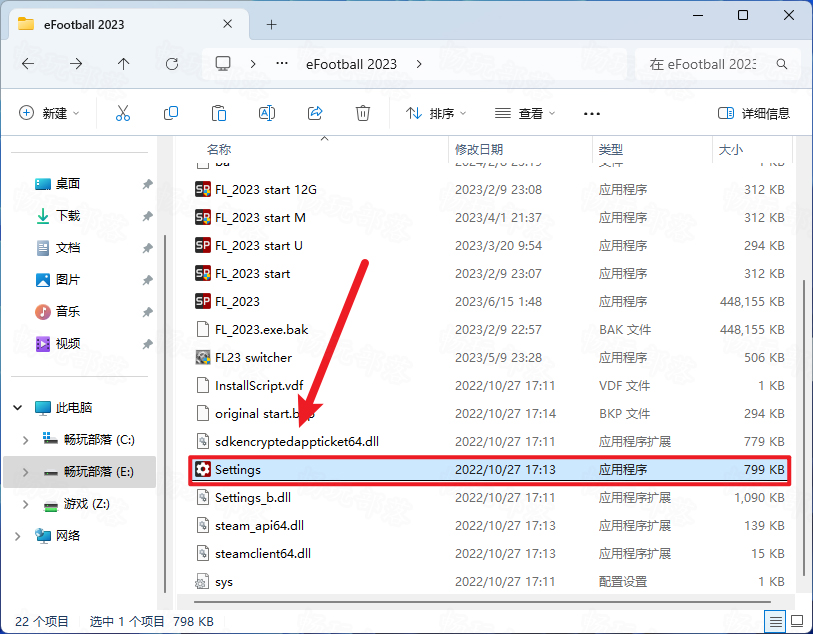The width and height of the screenshot is (813, 634).
Task: Open Pictures (图片) in quick access
Action: click(67, 280)
